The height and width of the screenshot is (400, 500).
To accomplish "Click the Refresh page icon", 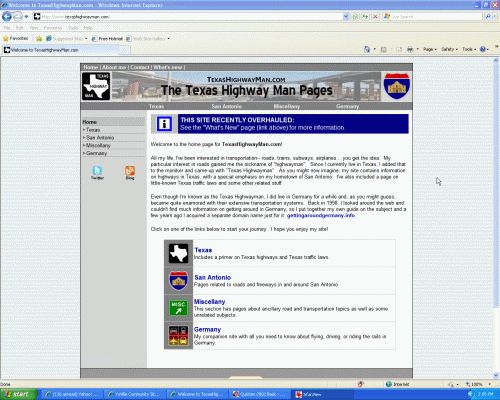I will (366, 16).
